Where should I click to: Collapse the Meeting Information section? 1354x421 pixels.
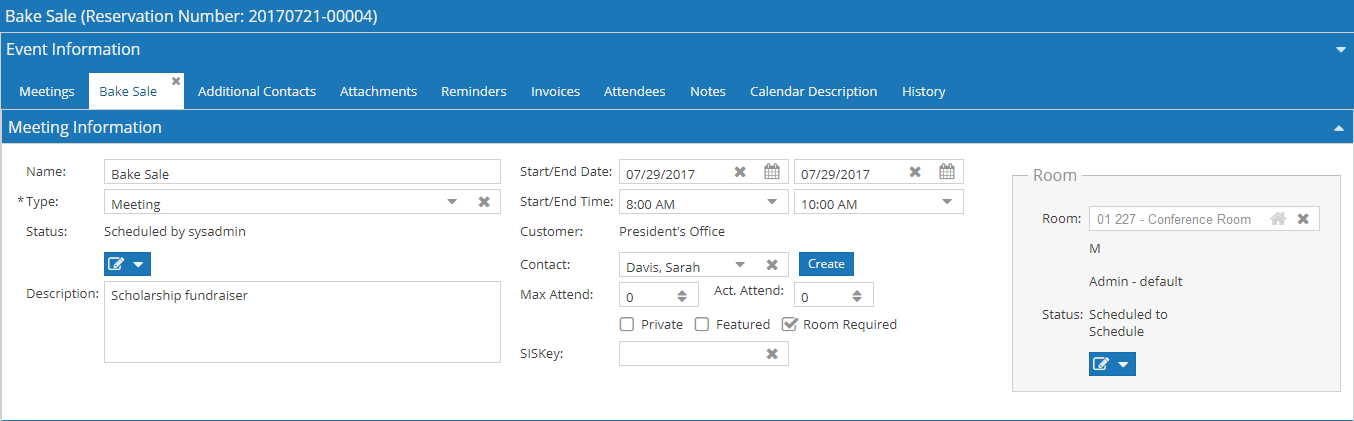(1338, 128)
